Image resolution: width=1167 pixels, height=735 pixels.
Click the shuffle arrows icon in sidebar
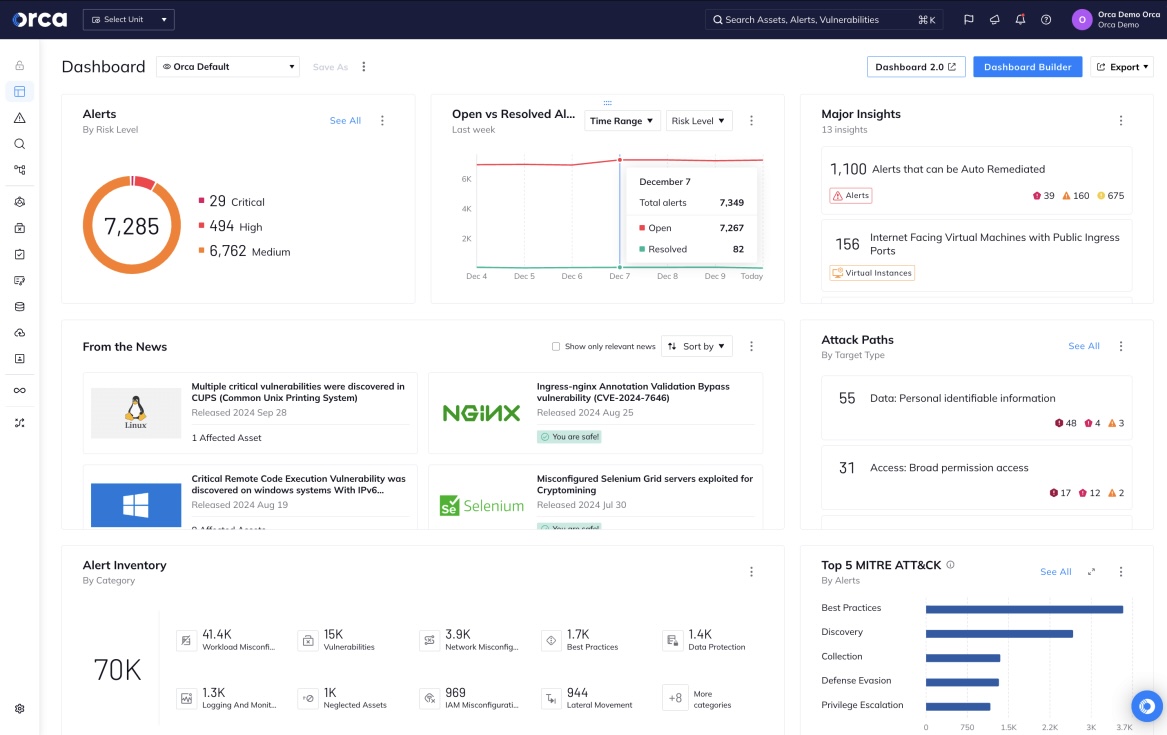(19, 423)
